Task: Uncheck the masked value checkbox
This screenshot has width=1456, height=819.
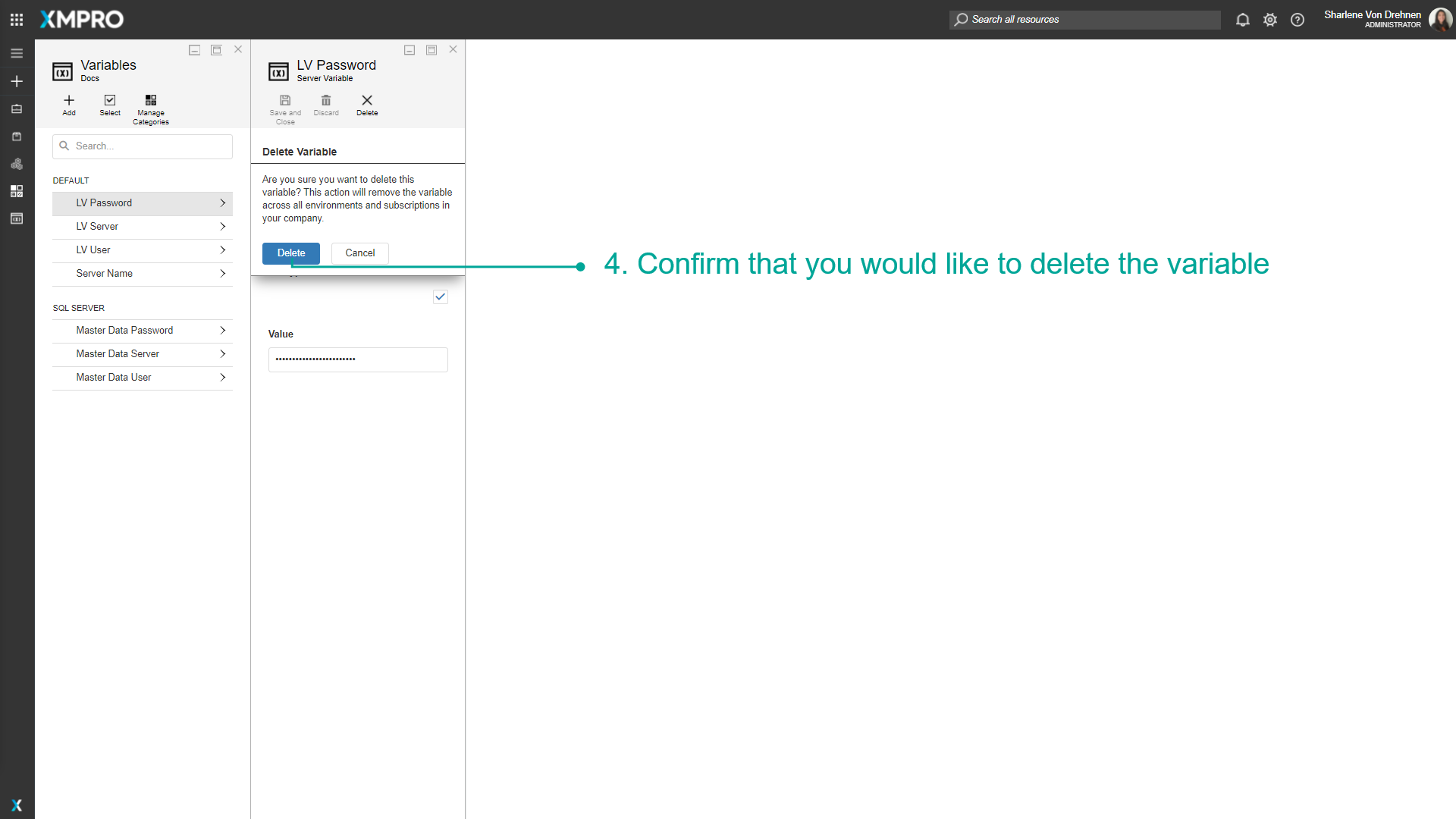Action: (440, 297)
